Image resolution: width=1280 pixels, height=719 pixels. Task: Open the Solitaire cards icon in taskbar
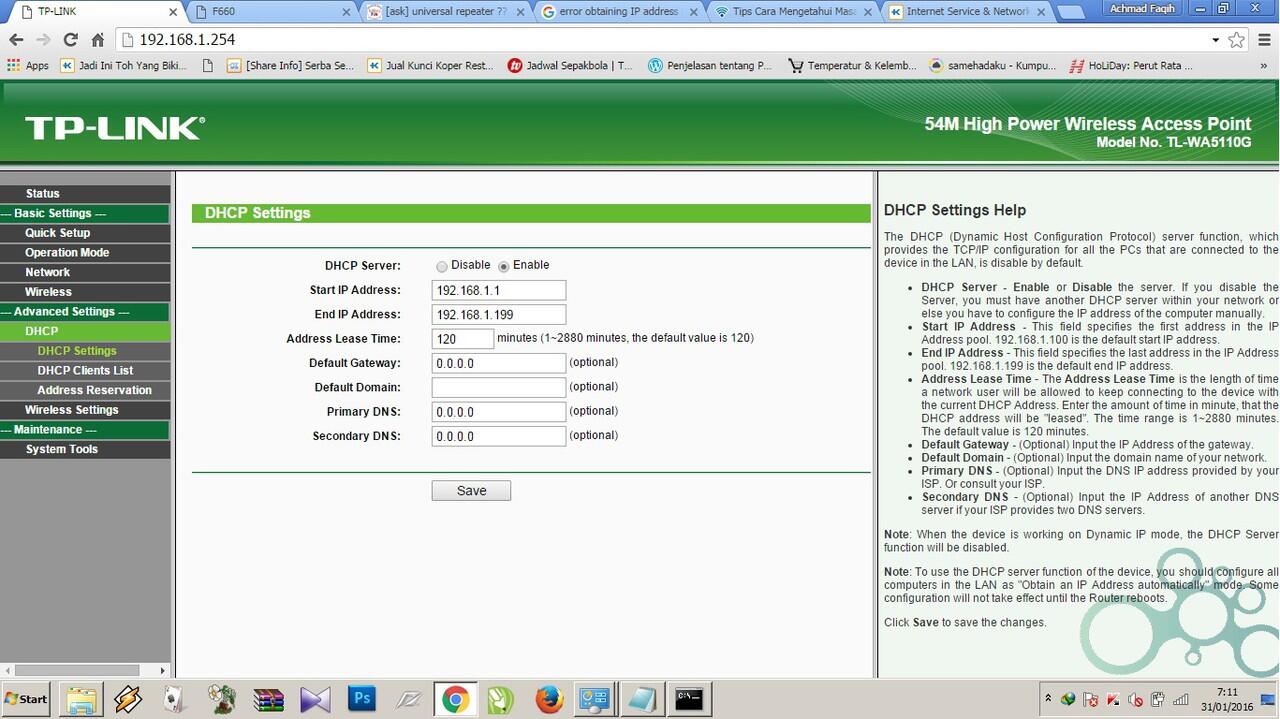pos(175,699)
